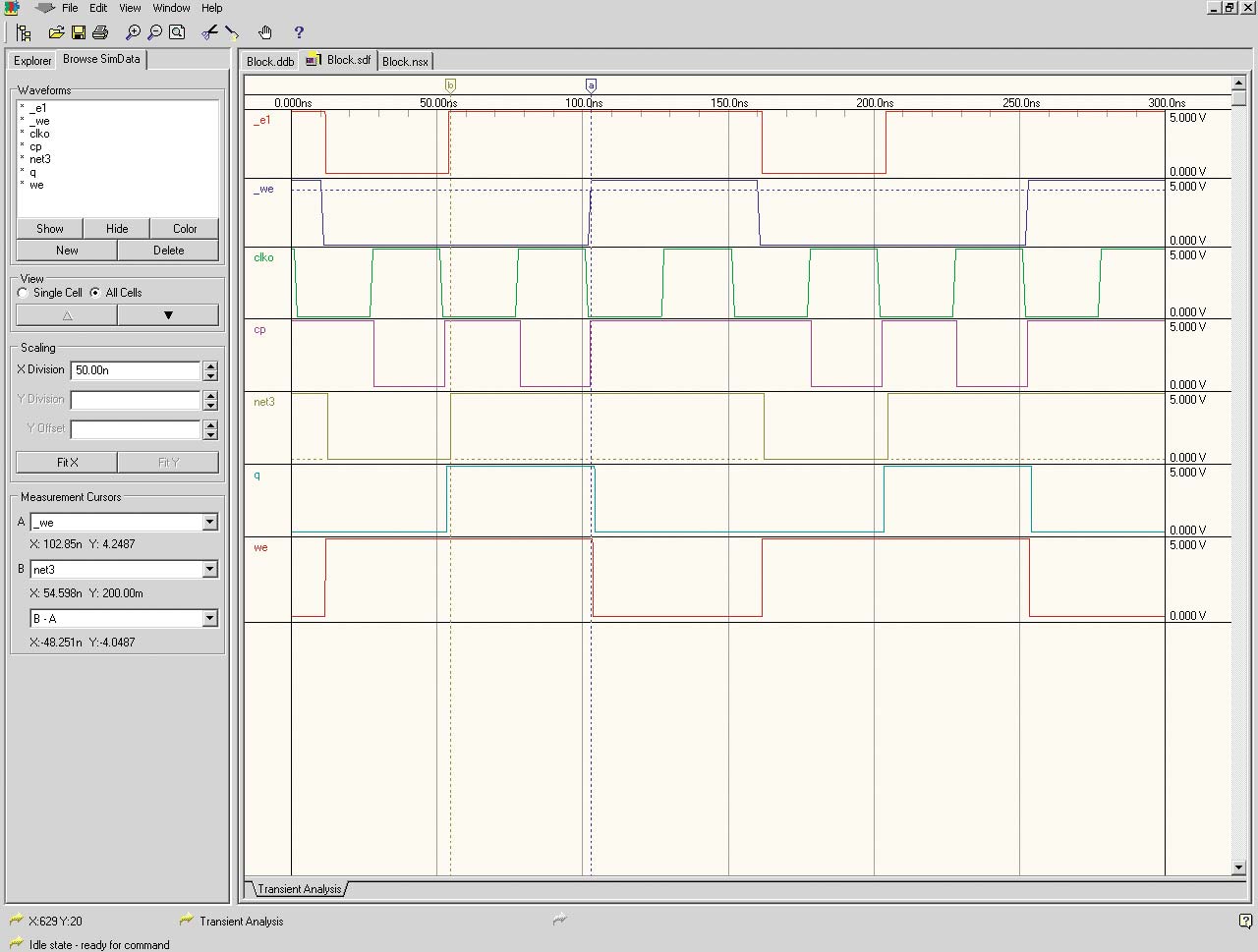Open the B - A measurement dropdown

[x=209, y=619]
